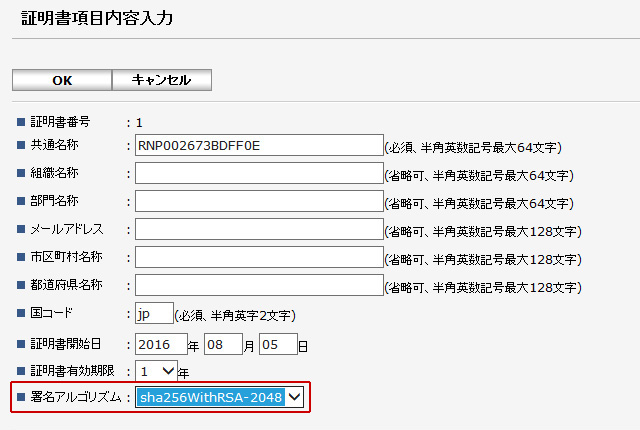This screenshot has height=430, width=640.
Task: Click the blue bullet beside 署名アルゴリズム
Action: coord(21,397)
